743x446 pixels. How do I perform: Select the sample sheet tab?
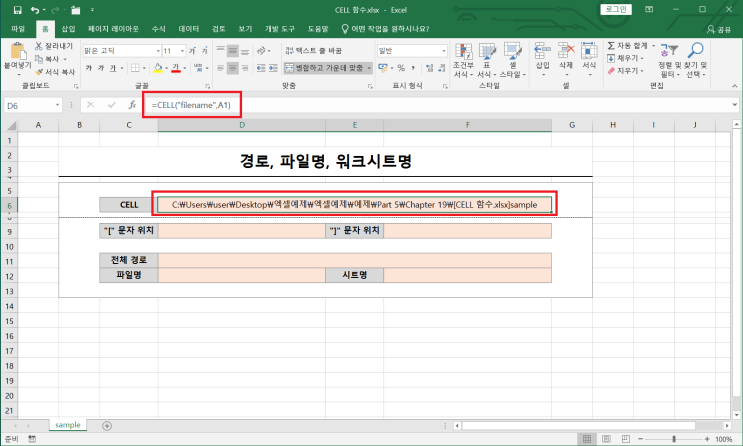coord(68,425)
